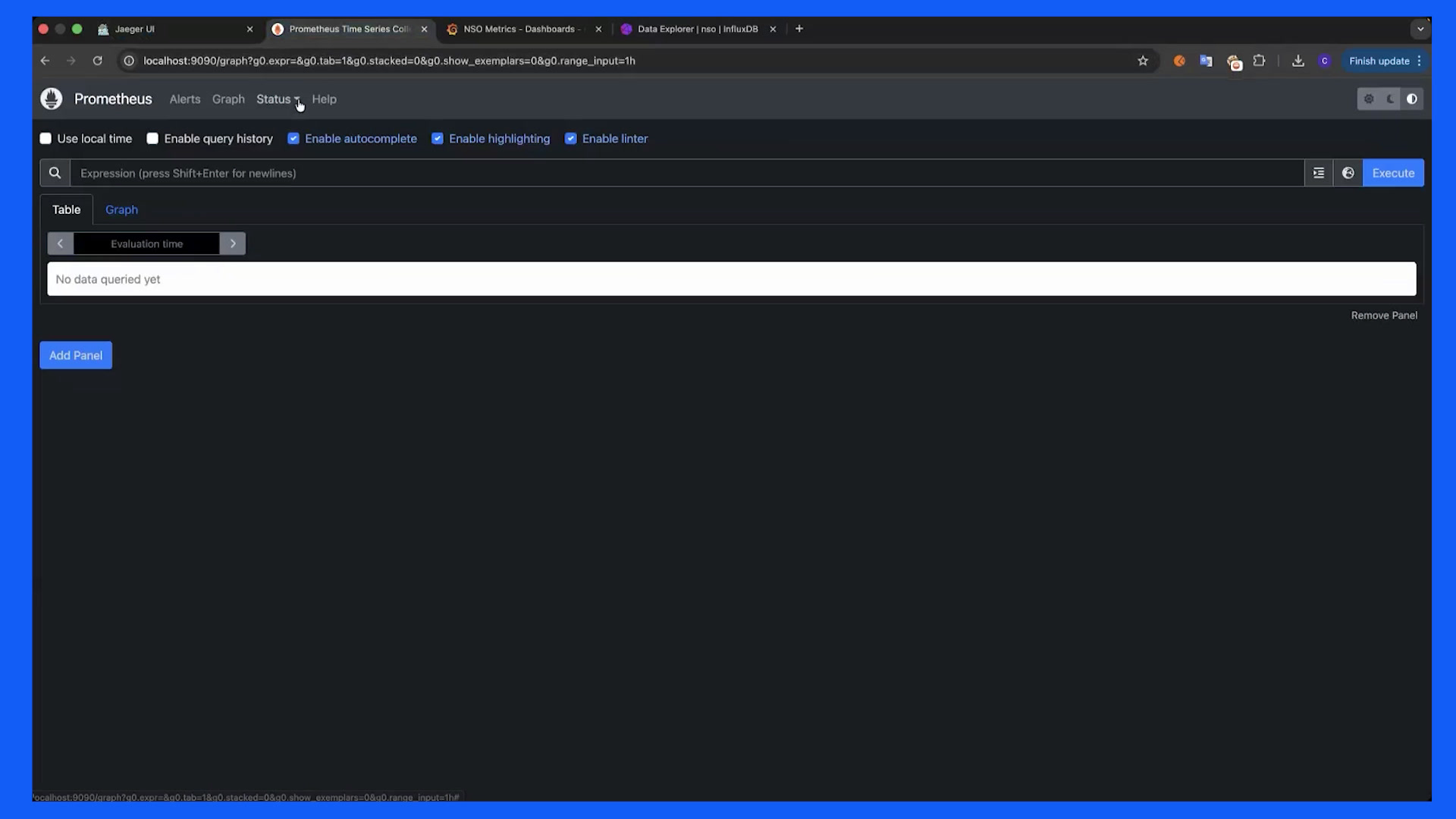1456x819 pixels.
Task: Select the Table panel tab
Action: 66,209
